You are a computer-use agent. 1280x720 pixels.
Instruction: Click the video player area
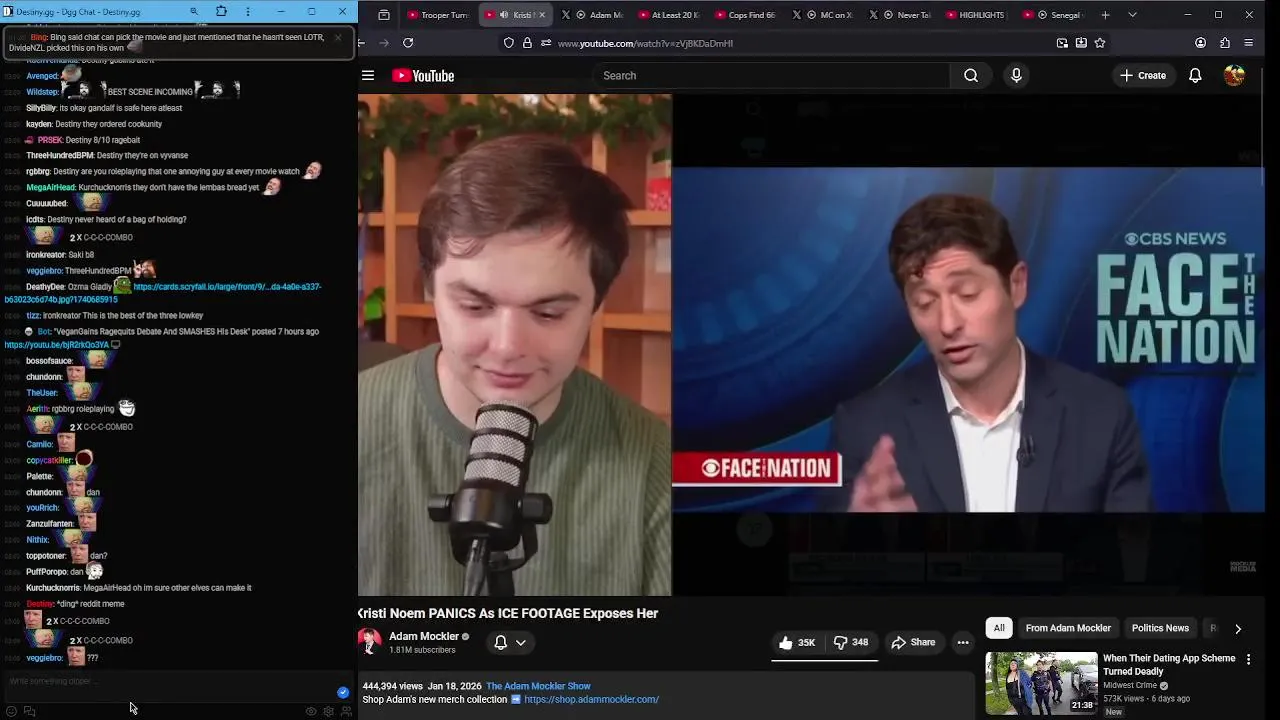click(811, 345)
